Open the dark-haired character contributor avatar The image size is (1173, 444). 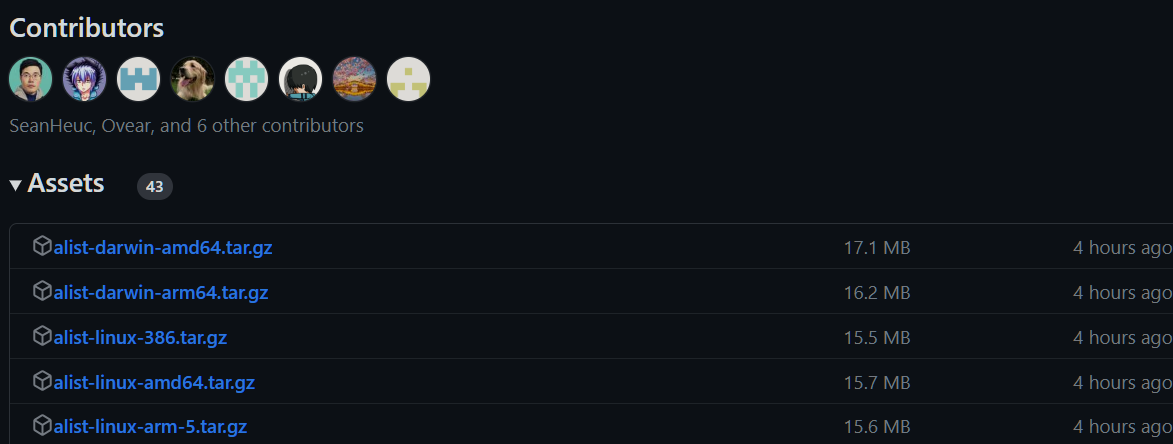300,79
